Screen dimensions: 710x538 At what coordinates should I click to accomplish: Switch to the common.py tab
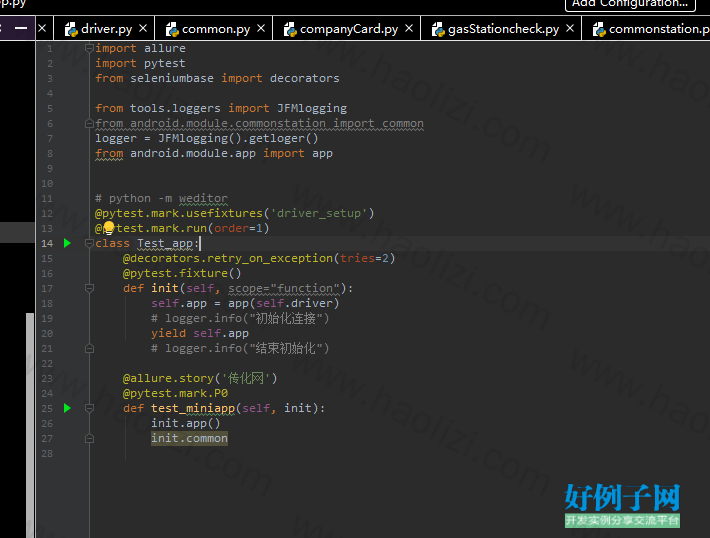(x=216, y=29)
